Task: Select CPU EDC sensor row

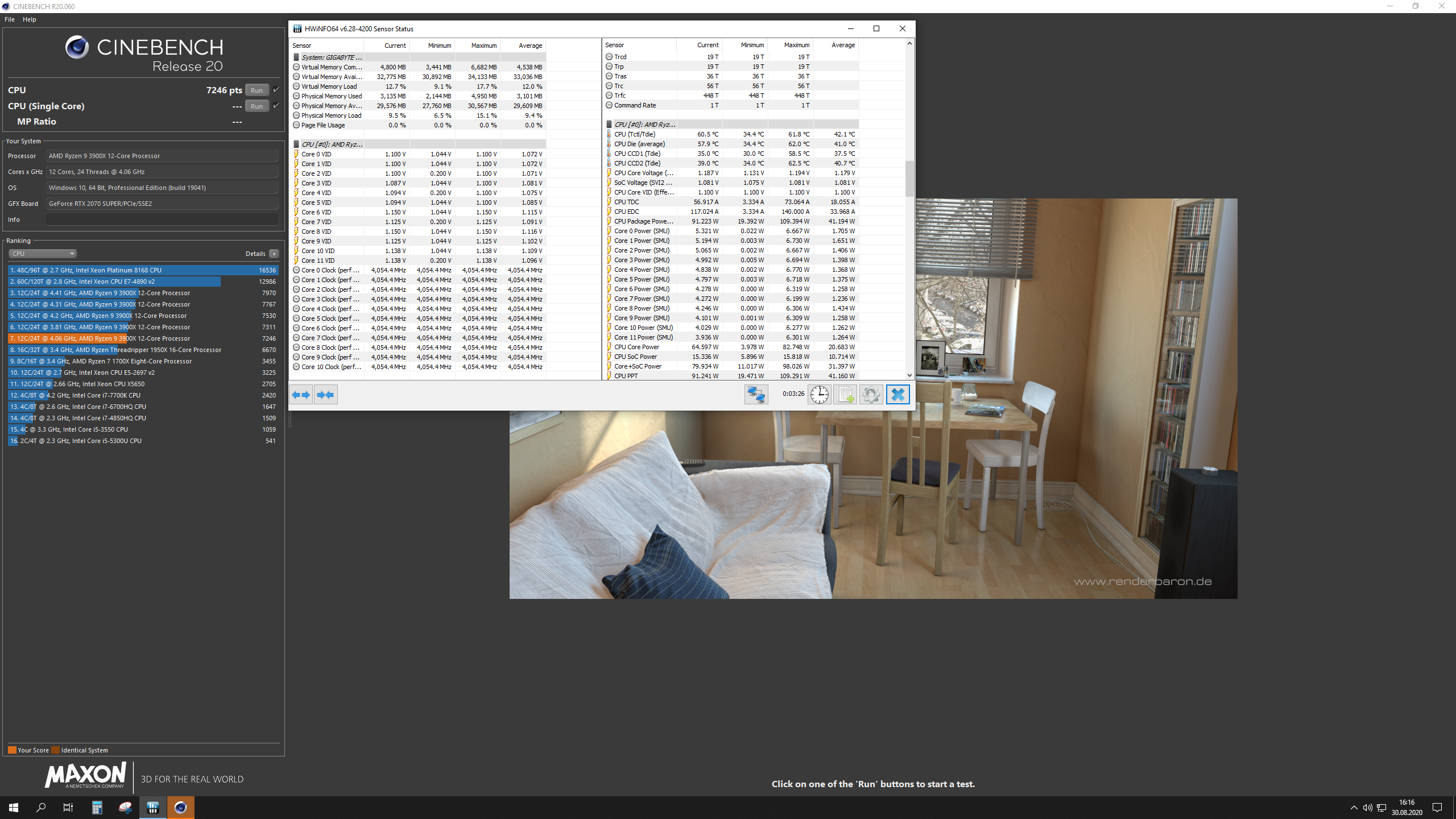Action: [x=731, y=212]
